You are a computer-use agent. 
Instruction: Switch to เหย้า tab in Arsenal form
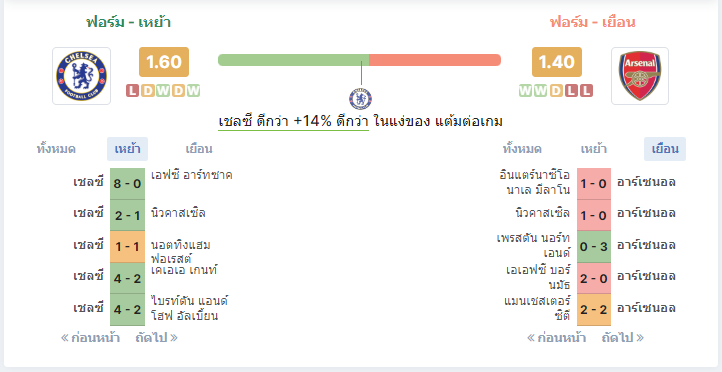pos(594,149)
